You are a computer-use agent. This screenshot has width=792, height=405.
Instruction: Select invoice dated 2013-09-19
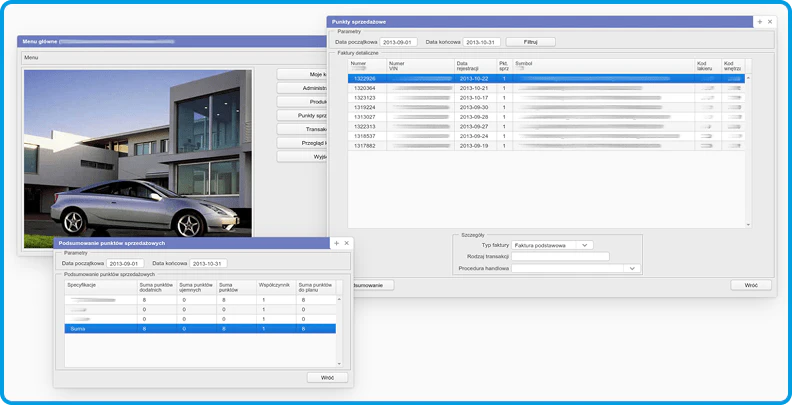pyautogui.click(x=471, y=145)
